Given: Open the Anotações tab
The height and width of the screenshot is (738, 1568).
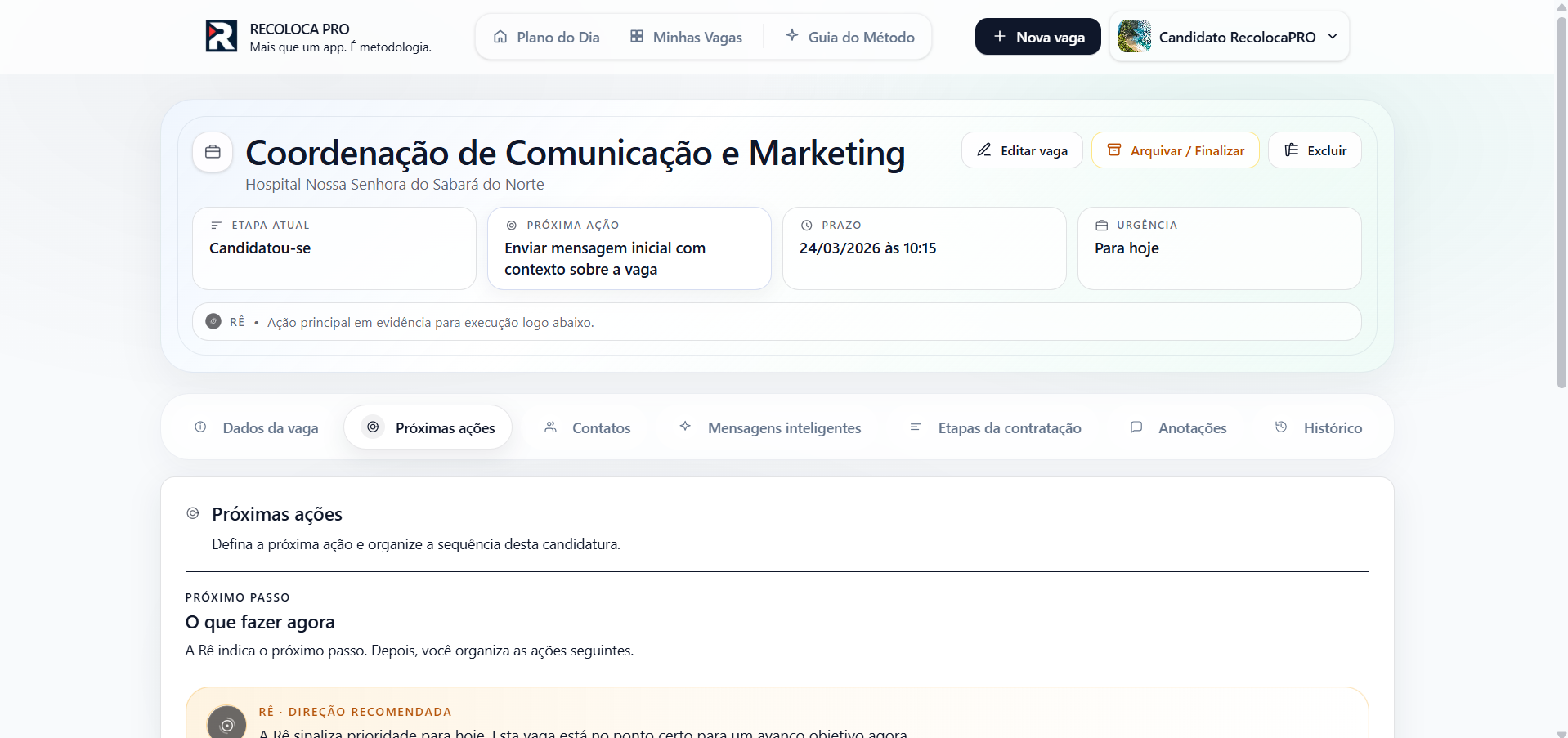Looking at the screenshot, I should tap(1178, 427).
